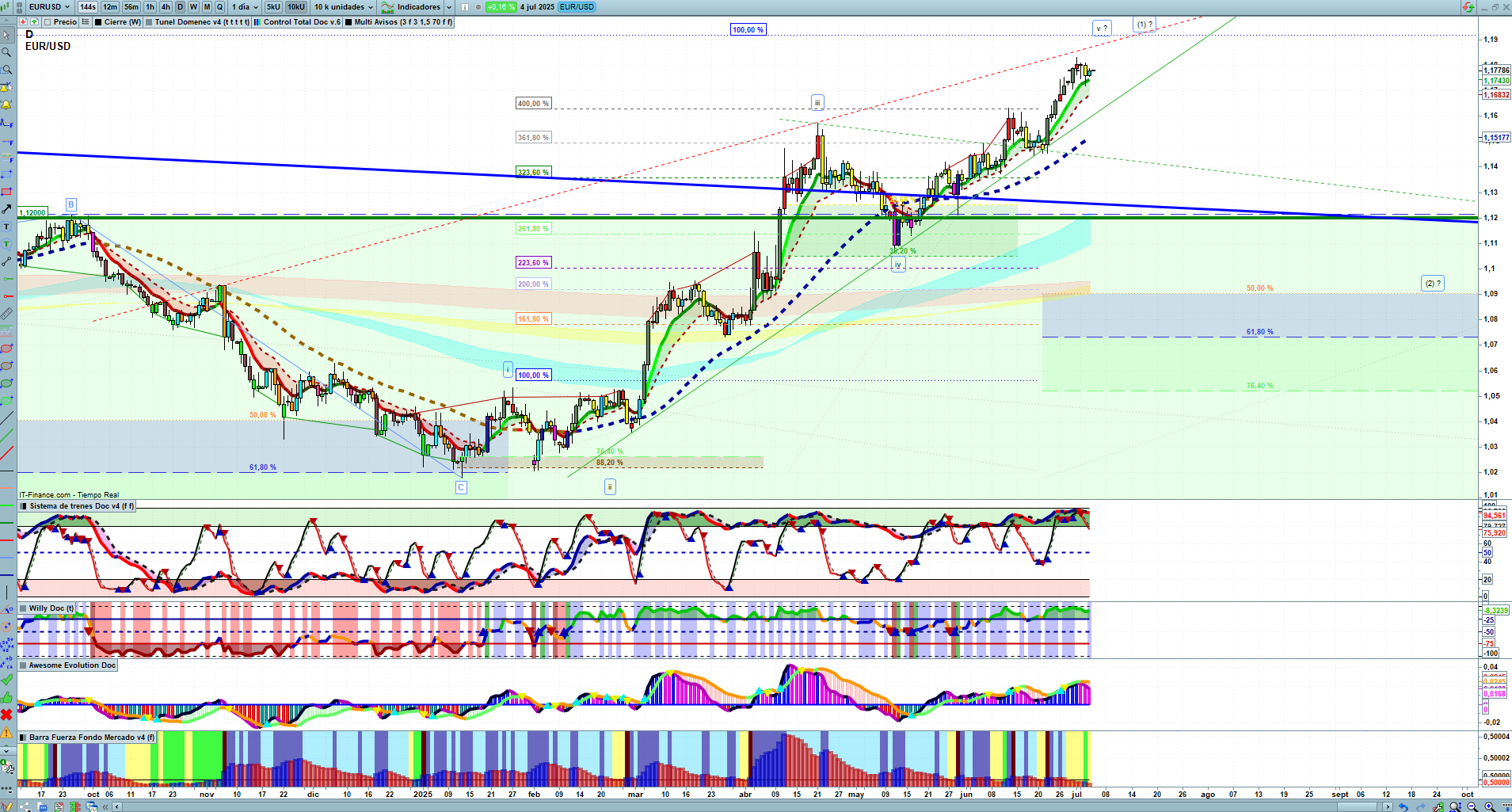Open the '1 día' timeframe dropdown

pyautogui.click(x=245, y=7)
